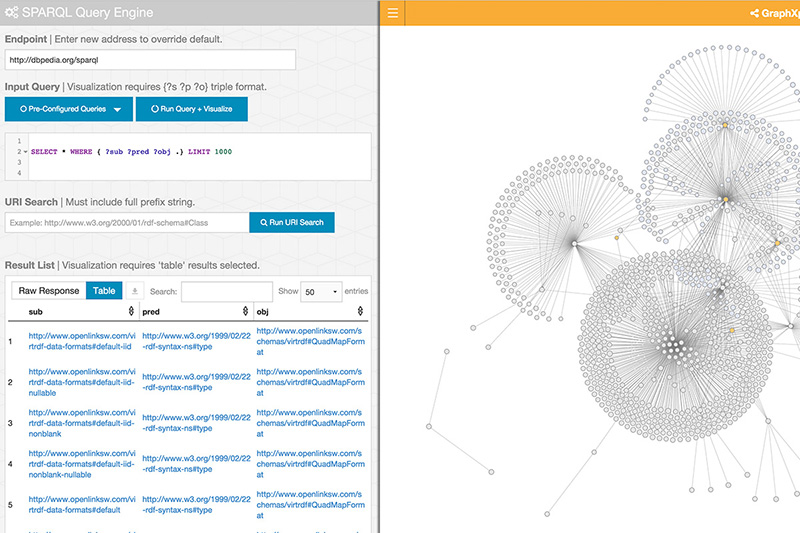Open the Pre-Configured Queries dropdown
This screenshot has height=533, width=800.
[x=68, y=109]
